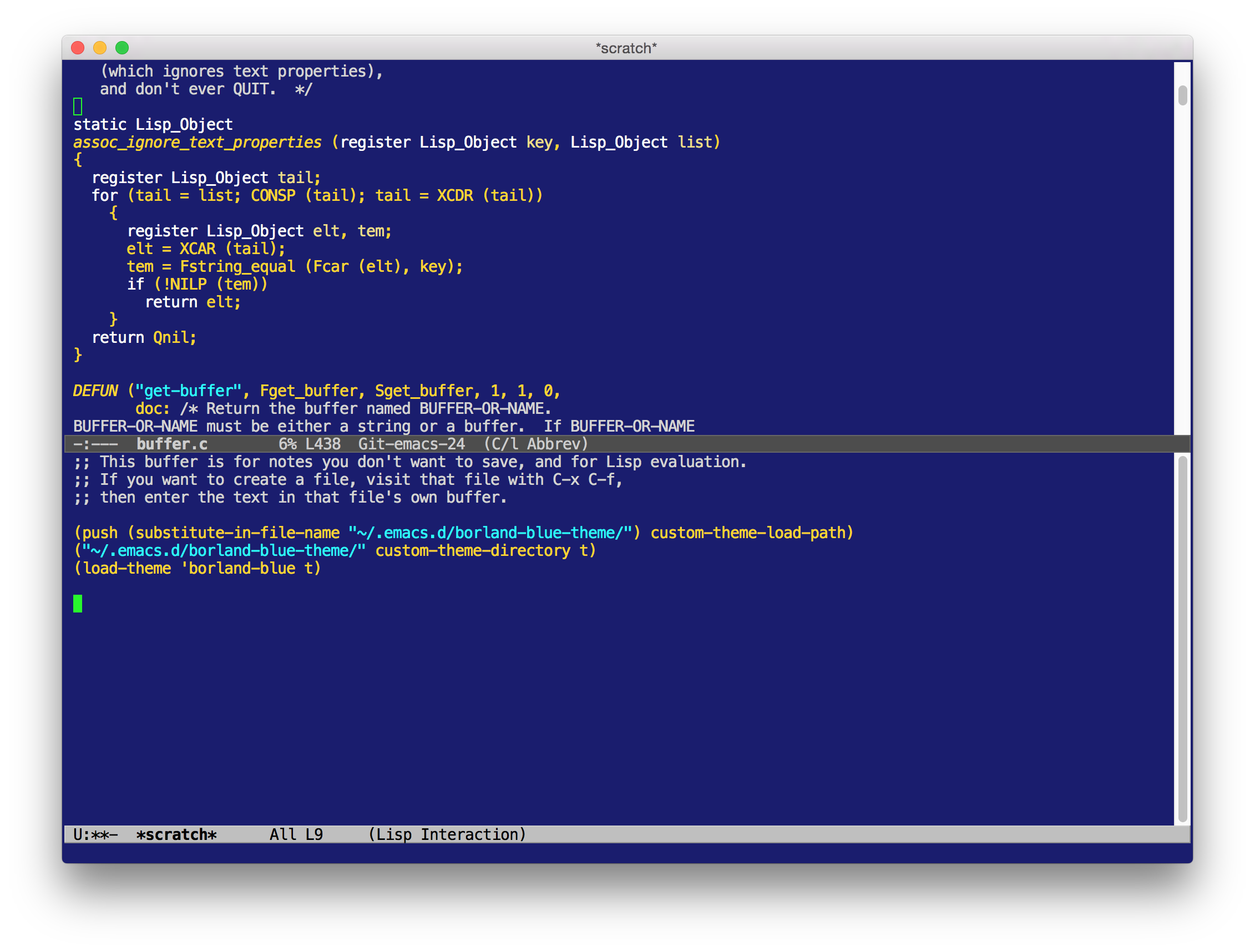Image resolution: width=1255 pixels, height=952 pixels.
Task: Click the -:--- status flags in buffer.c mode line
Action: coord(95,444)
